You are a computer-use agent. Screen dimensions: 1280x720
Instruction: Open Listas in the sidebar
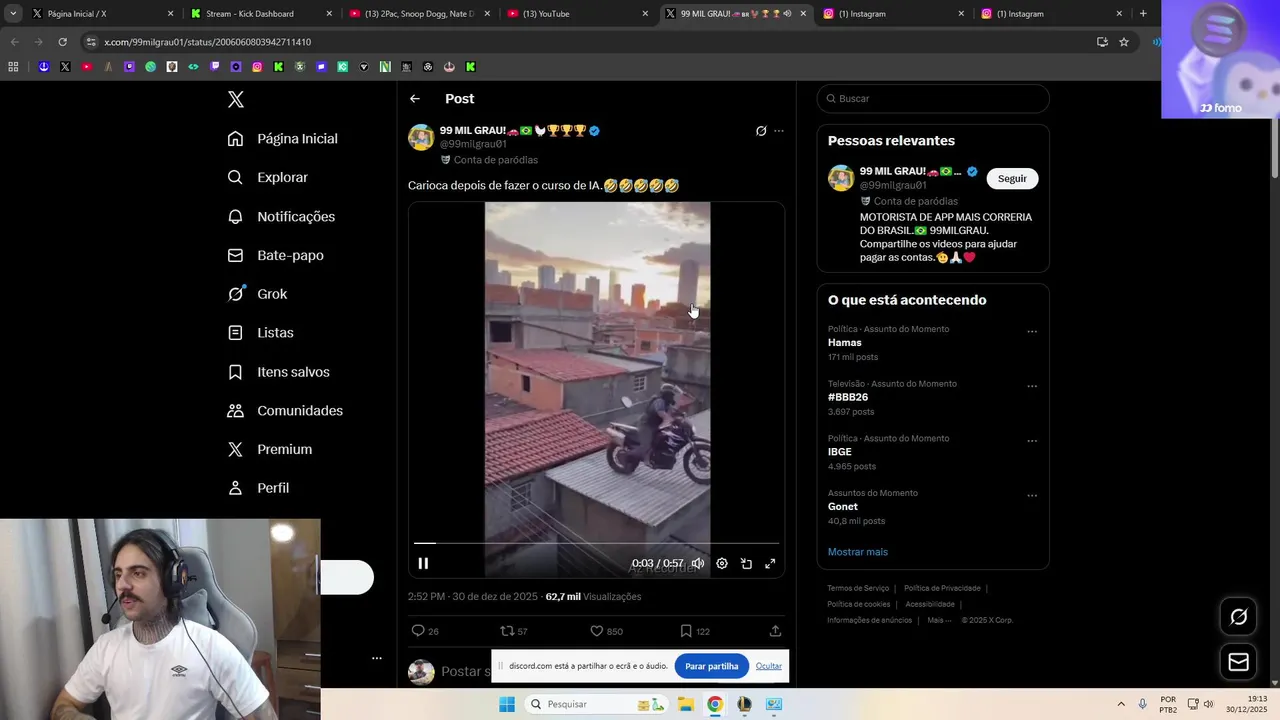[260, 332]
